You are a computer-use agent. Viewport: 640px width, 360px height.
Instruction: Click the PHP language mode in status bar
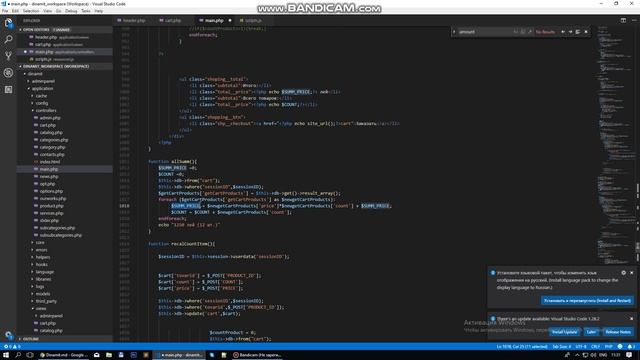(608, 347)
